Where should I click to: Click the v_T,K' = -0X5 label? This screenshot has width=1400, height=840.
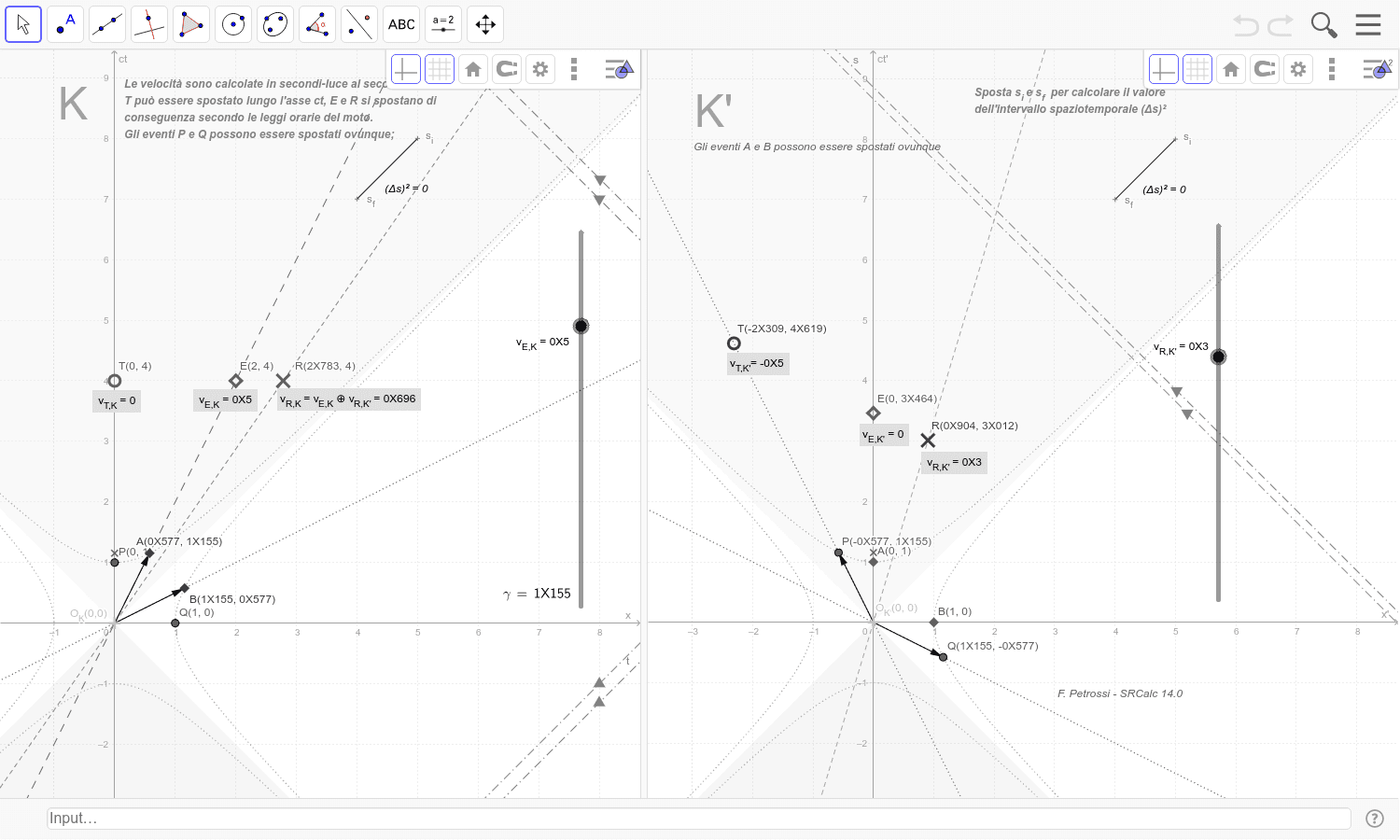pyautogui.click(x=758, y=364)
